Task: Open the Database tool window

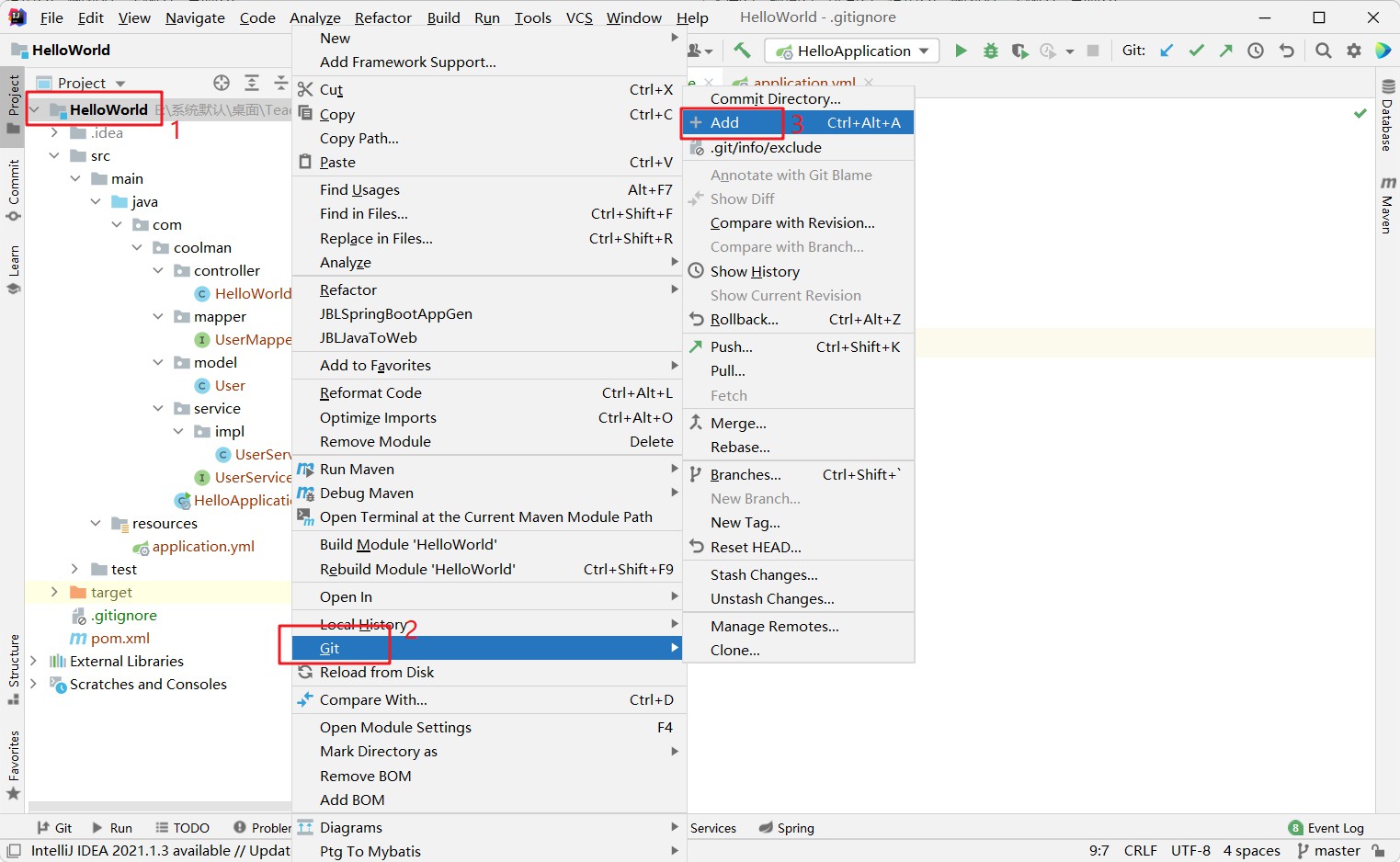Action: (x=1387, y=115)
